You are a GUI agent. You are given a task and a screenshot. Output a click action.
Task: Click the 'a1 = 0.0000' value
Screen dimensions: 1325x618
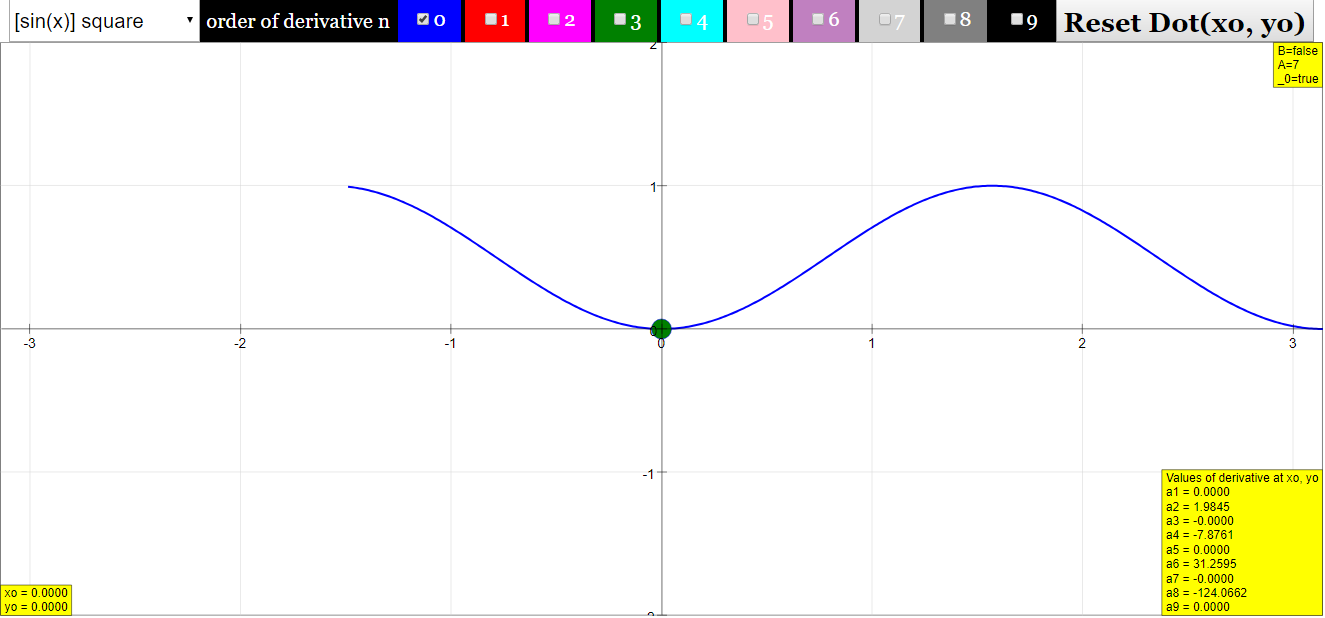1198,492
